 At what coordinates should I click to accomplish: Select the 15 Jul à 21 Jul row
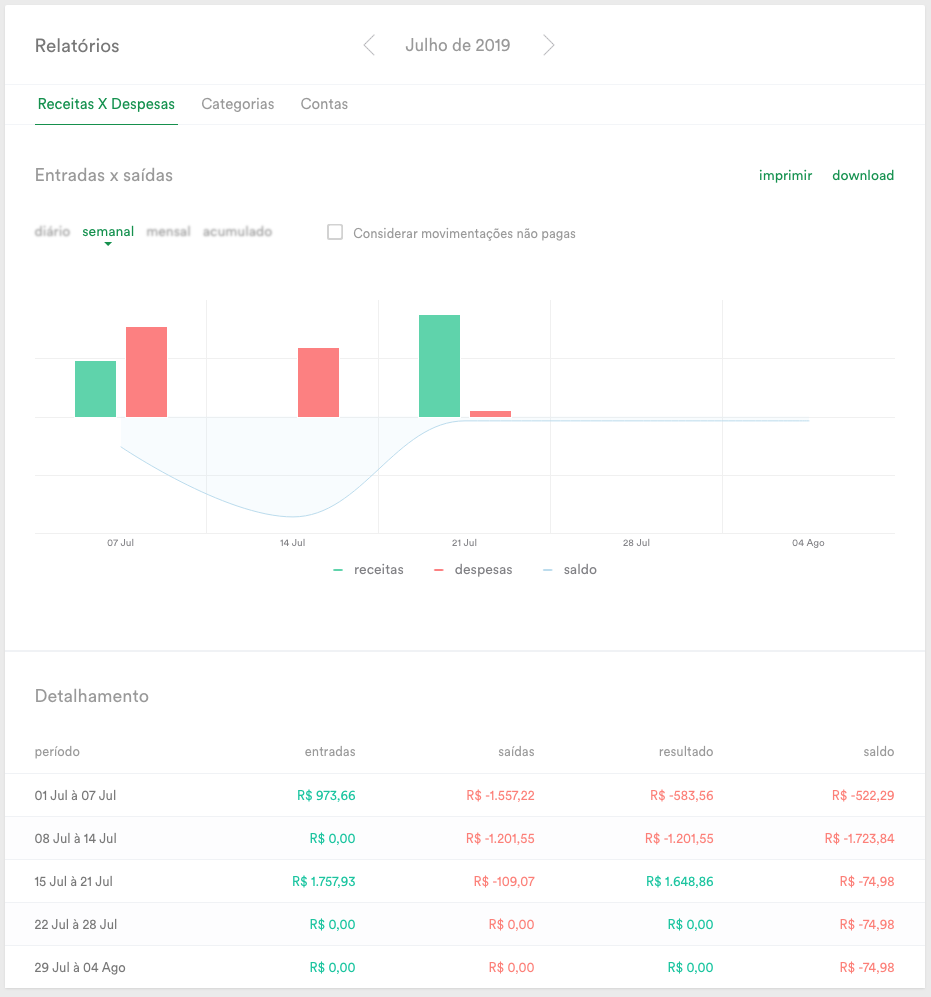pos(465,881)
